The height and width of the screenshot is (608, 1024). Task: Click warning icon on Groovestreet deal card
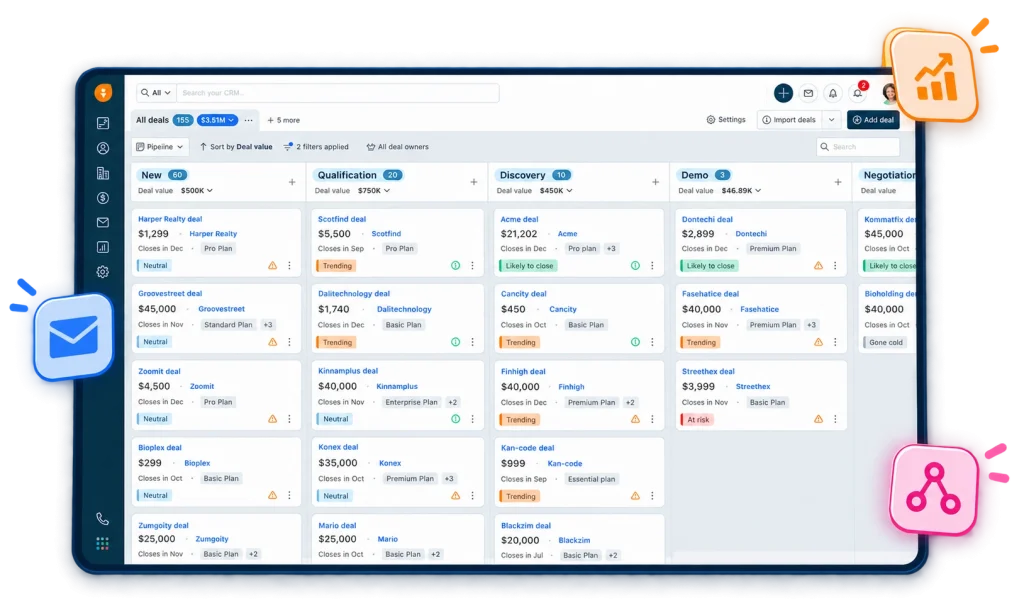272,342
